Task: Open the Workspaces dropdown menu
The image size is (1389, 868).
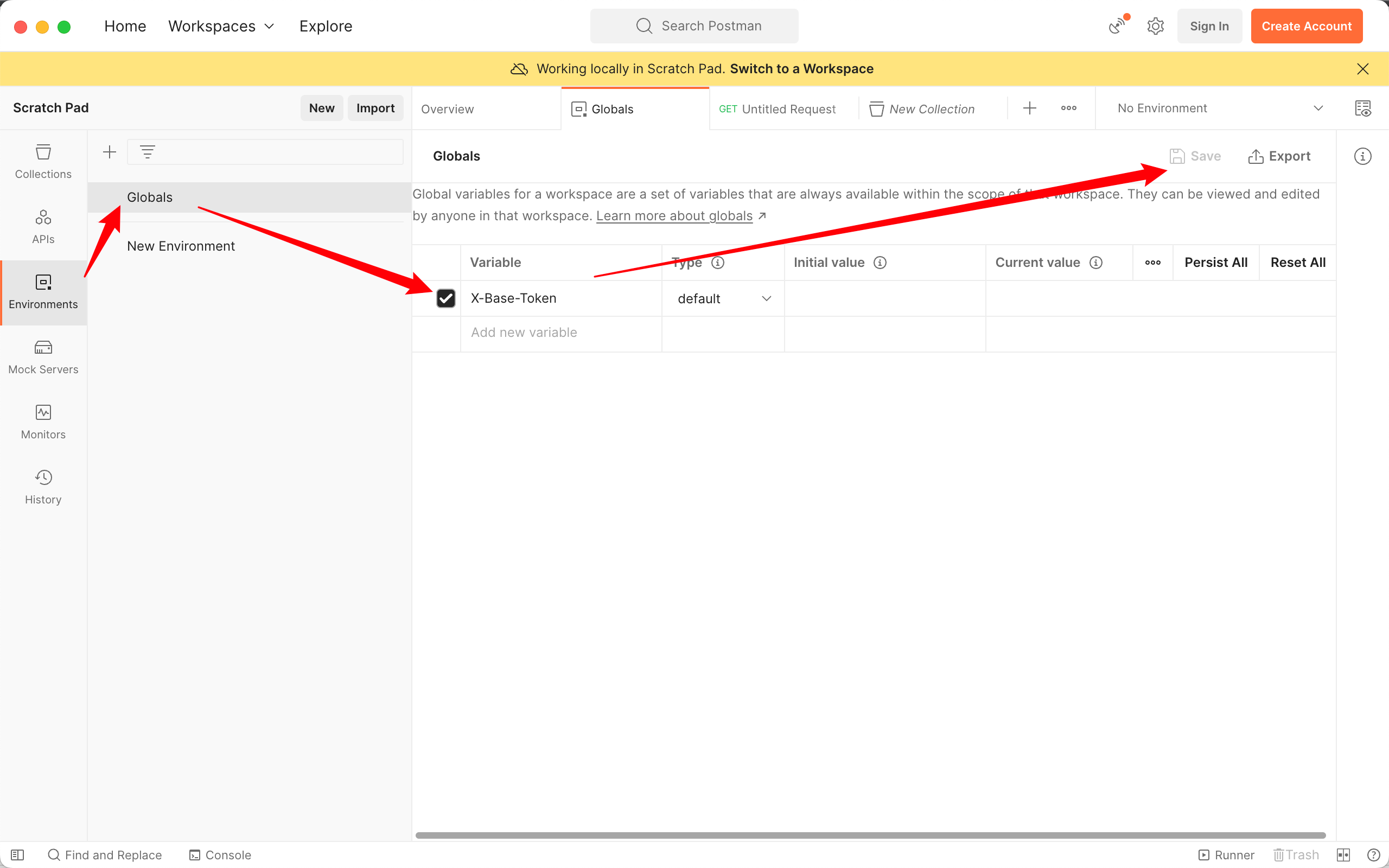Action: tap(221, 26)
